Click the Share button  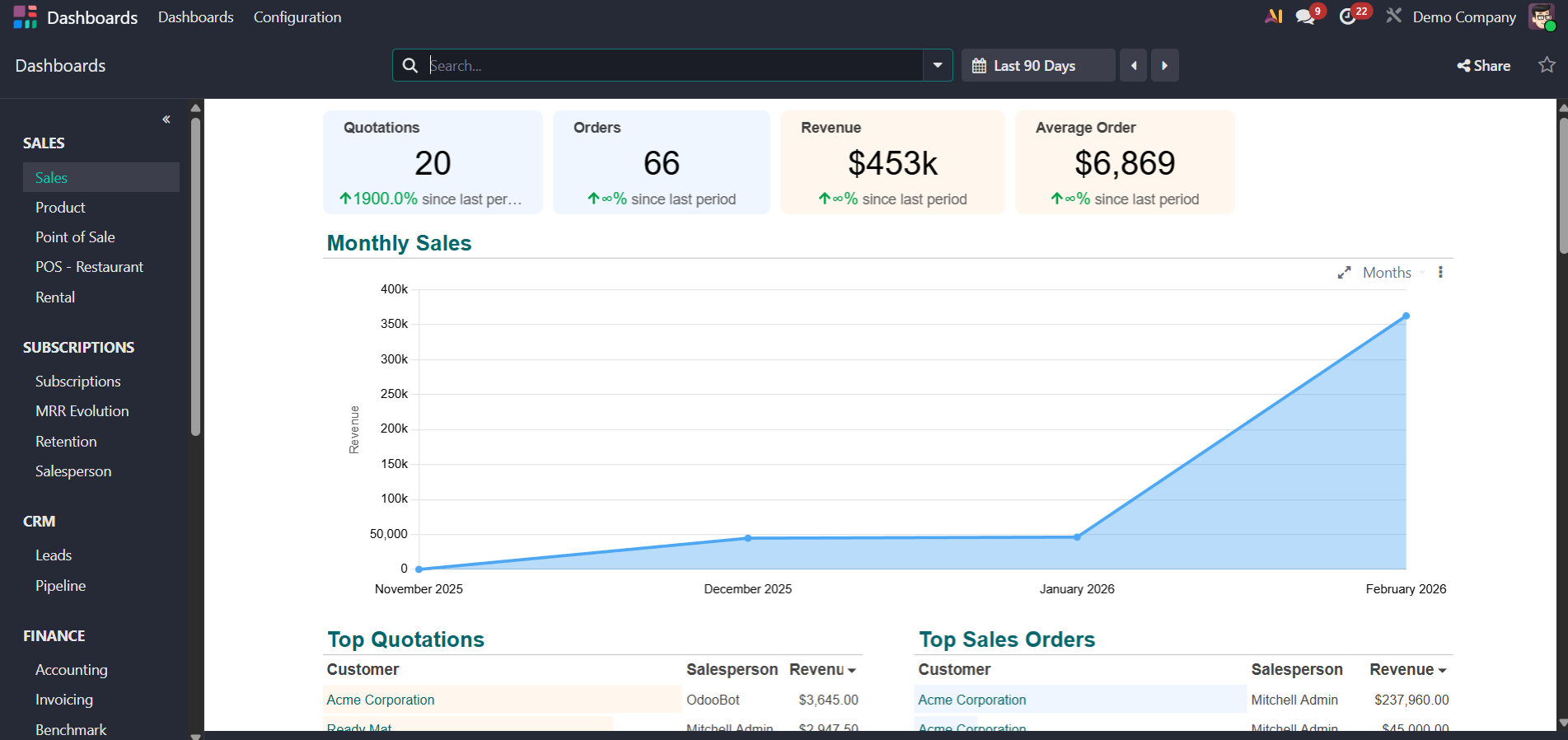[x=1483, y=66]
